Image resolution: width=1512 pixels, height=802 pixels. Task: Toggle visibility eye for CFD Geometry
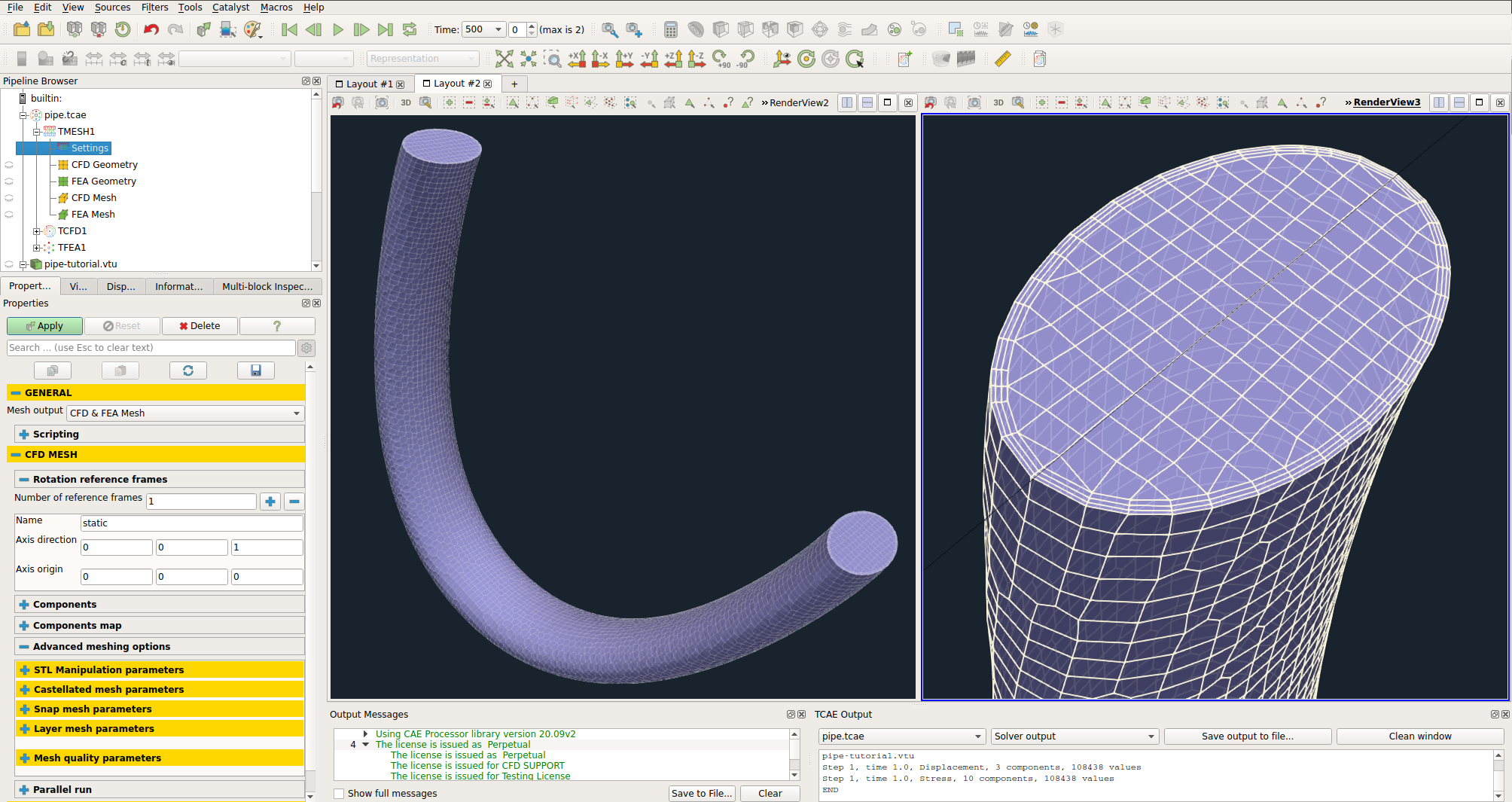pyautogui.click(x=9, y=165)
